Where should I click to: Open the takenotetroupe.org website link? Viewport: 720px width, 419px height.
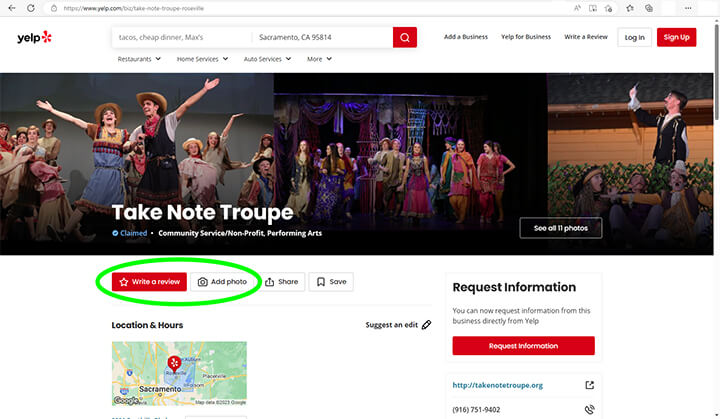click(x=497, y=385)
